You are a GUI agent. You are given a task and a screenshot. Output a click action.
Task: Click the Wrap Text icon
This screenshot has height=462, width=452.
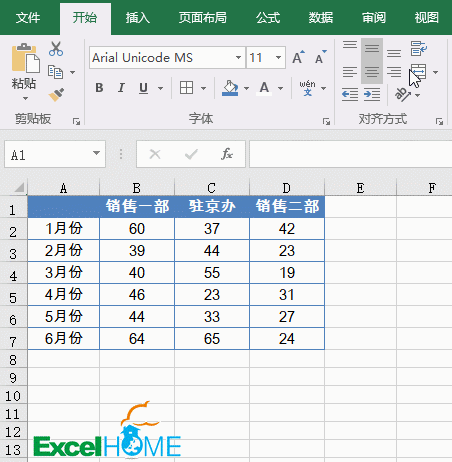point(418,49)
